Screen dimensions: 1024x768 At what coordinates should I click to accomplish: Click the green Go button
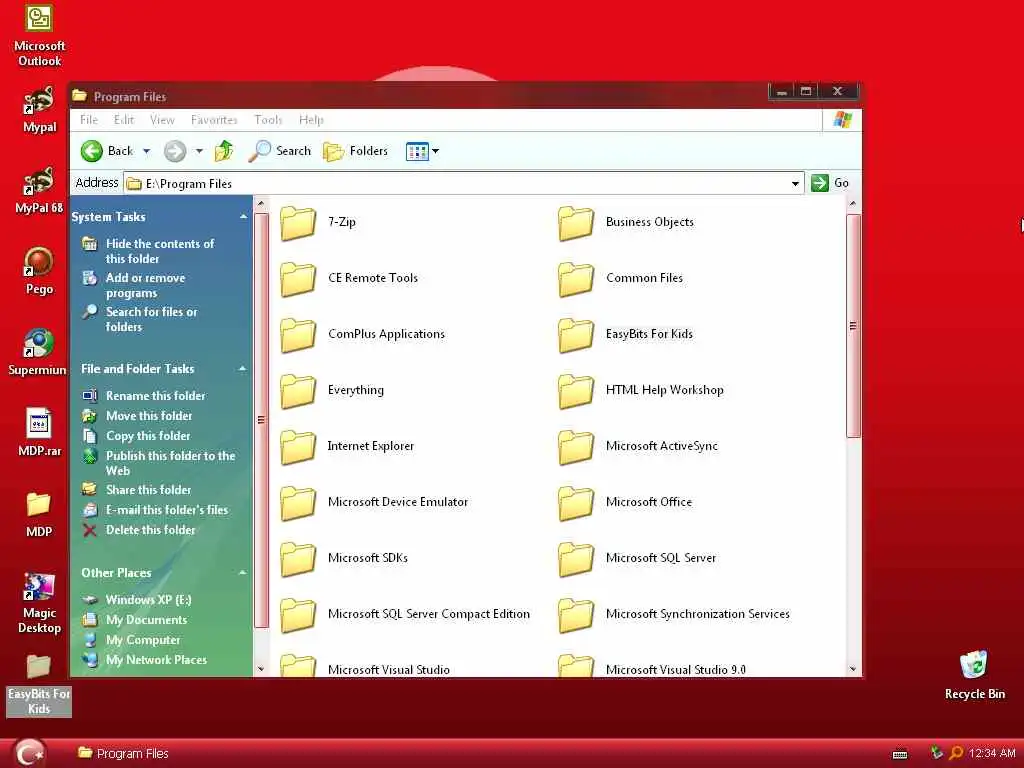[x=830, y=183]
